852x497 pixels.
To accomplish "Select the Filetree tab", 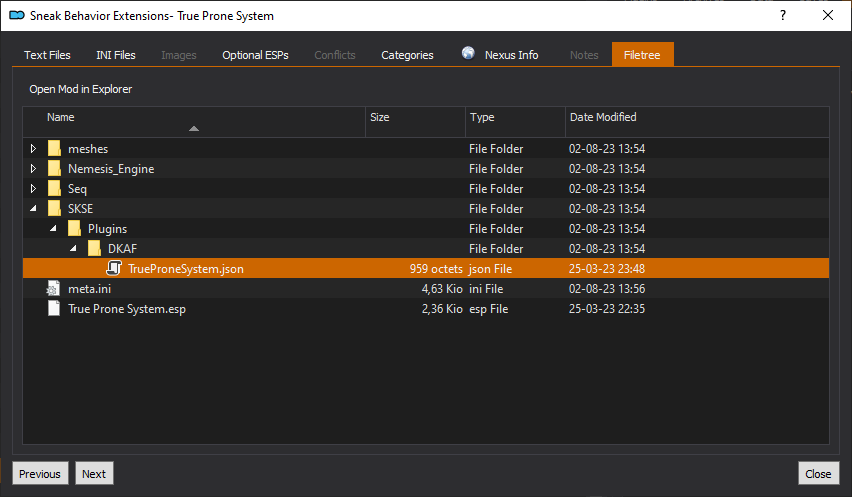I will click(642, 54).
